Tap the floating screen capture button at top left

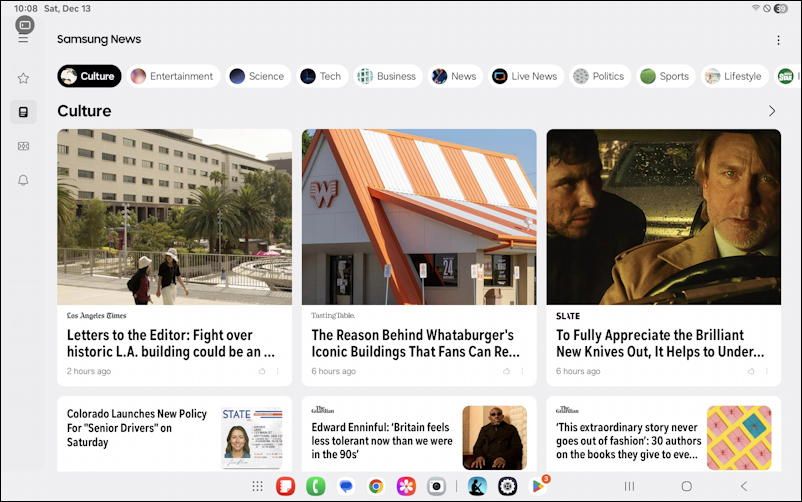point(25,25)
